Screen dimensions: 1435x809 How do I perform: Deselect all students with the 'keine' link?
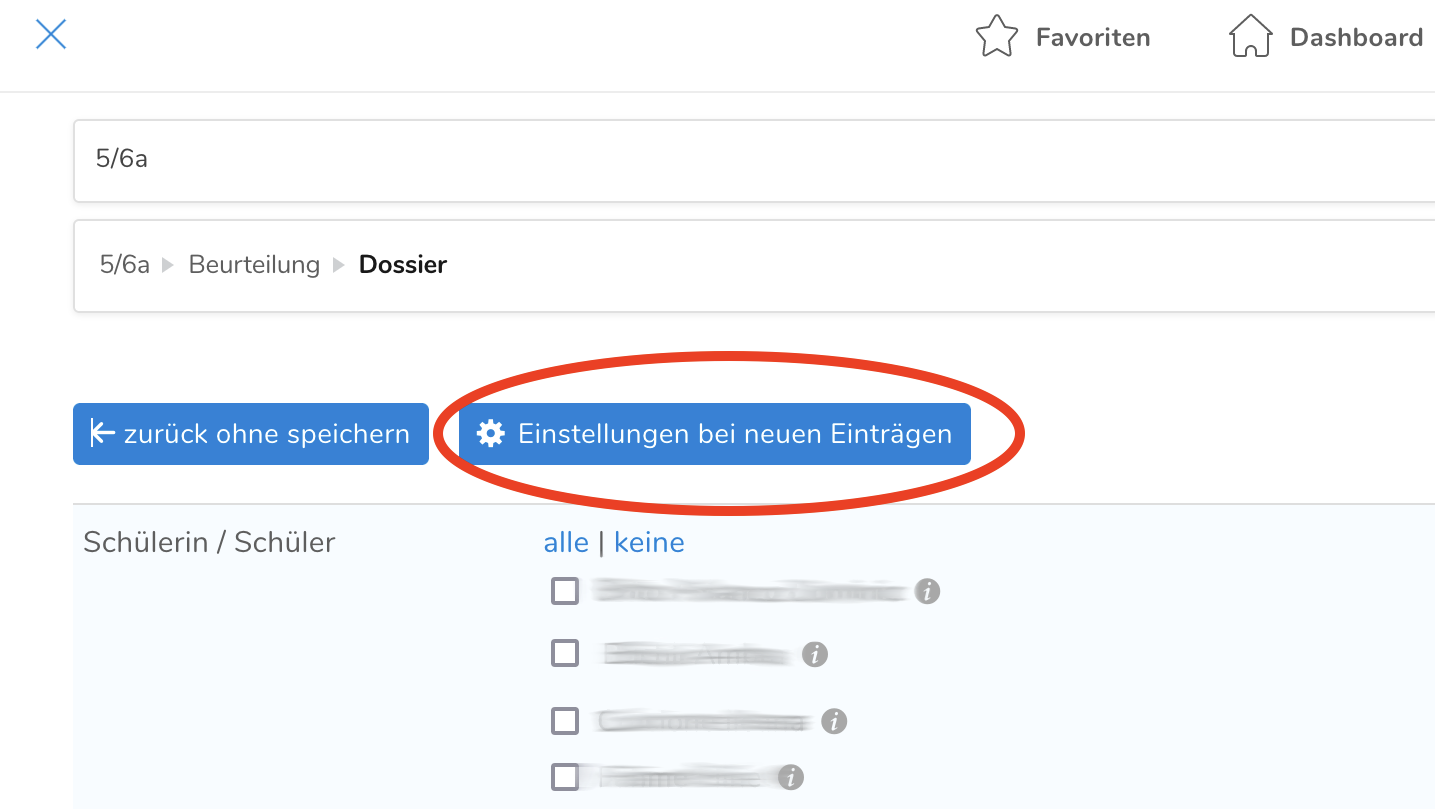[x=649, y=543]
